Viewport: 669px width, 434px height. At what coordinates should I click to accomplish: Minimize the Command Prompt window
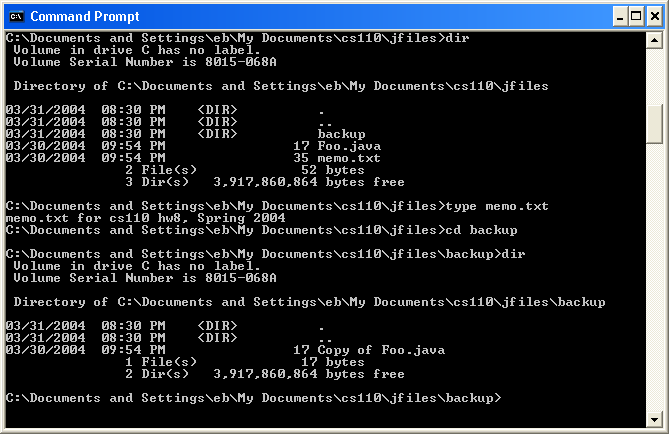click(620, 17)
